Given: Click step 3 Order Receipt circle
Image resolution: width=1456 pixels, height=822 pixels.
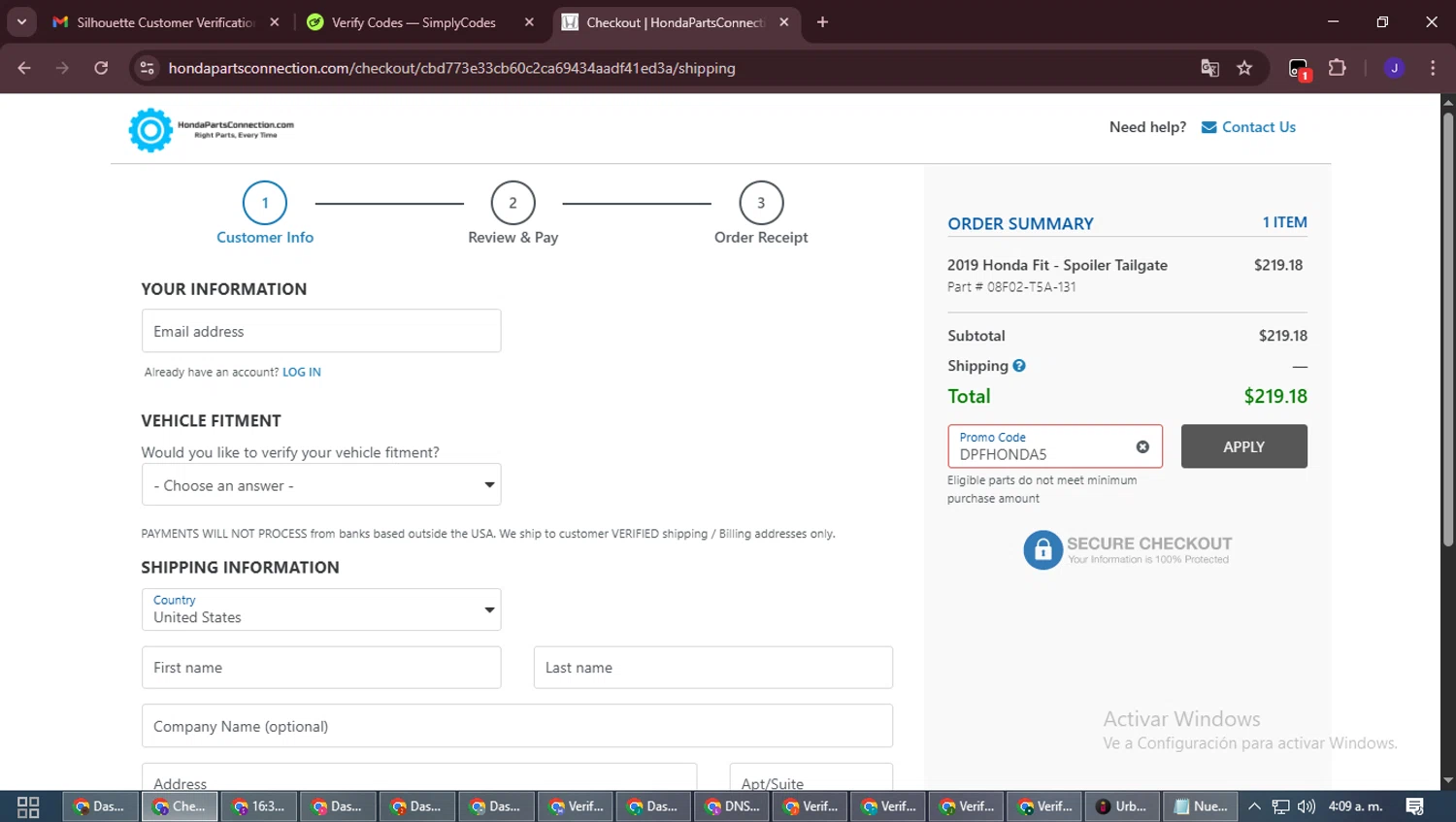Looking at the screenshot, I should click(761, 203).
